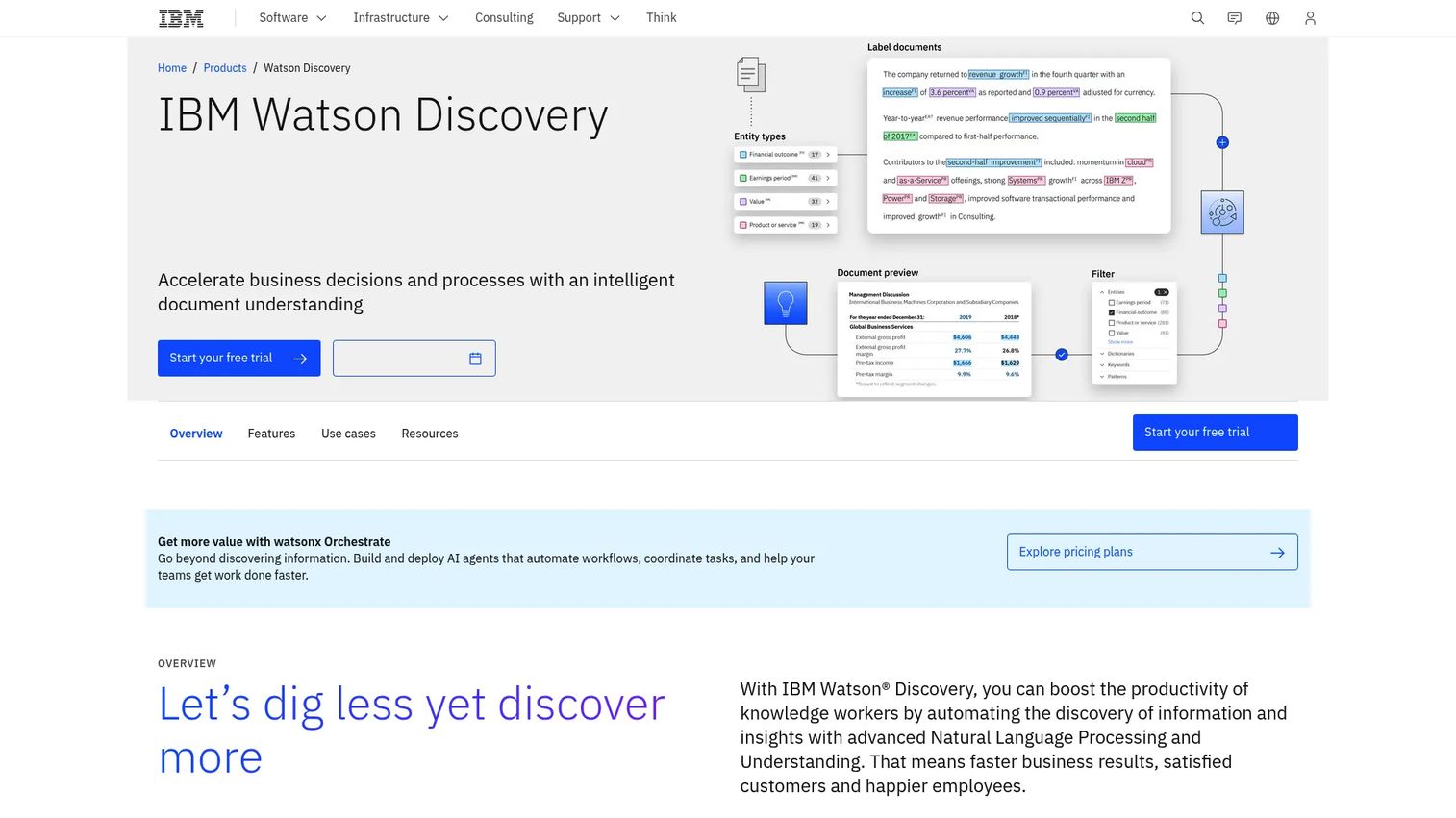Viewport: 1456px width, 818px height.
Task: Click the IBM logo in the header
Action: (x=181, y=18)
